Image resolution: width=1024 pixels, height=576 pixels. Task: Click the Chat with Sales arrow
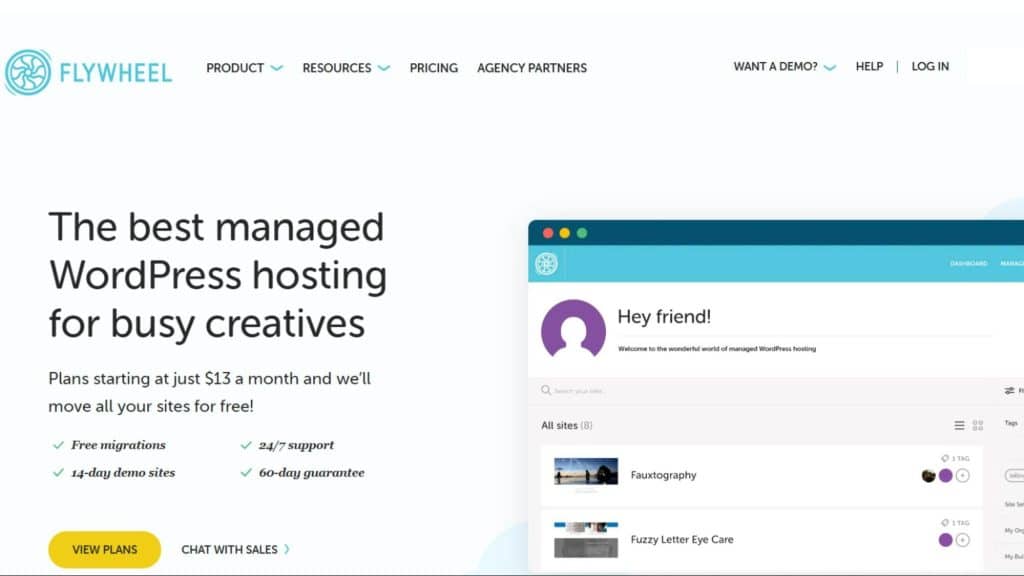point(287,550)
